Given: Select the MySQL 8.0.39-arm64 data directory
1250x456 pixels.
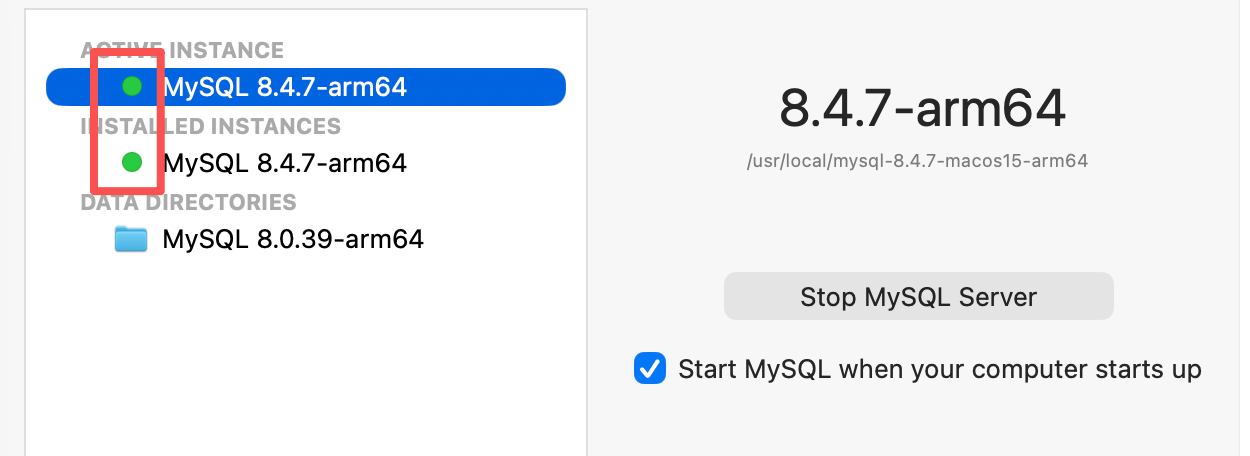Looking at the screenshot, I should point(292,239).
